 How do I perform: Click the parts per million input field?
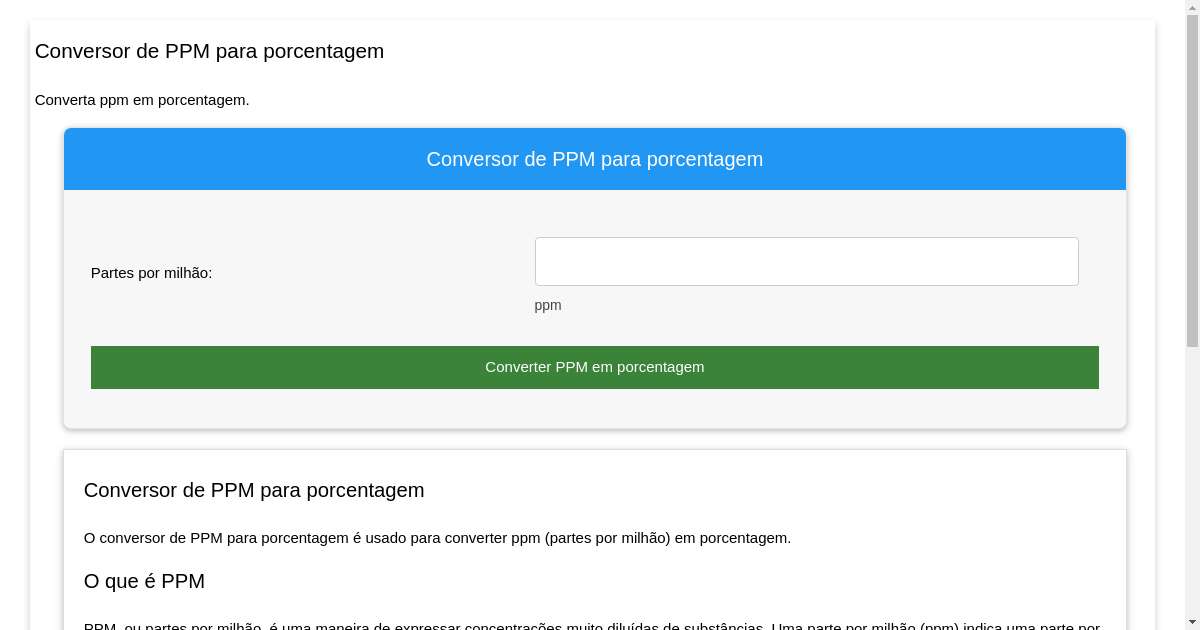806,261
